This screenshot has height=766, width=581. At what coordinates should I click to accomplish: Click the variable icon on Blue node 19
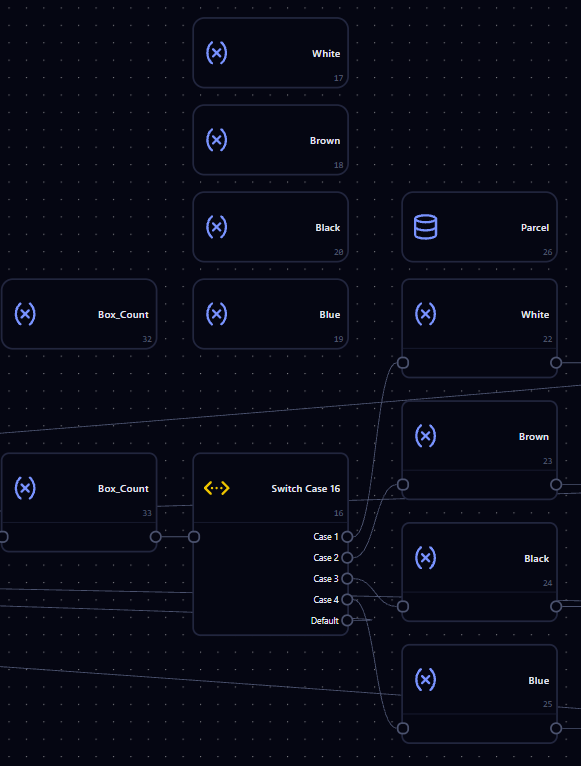tap(216, 314)
